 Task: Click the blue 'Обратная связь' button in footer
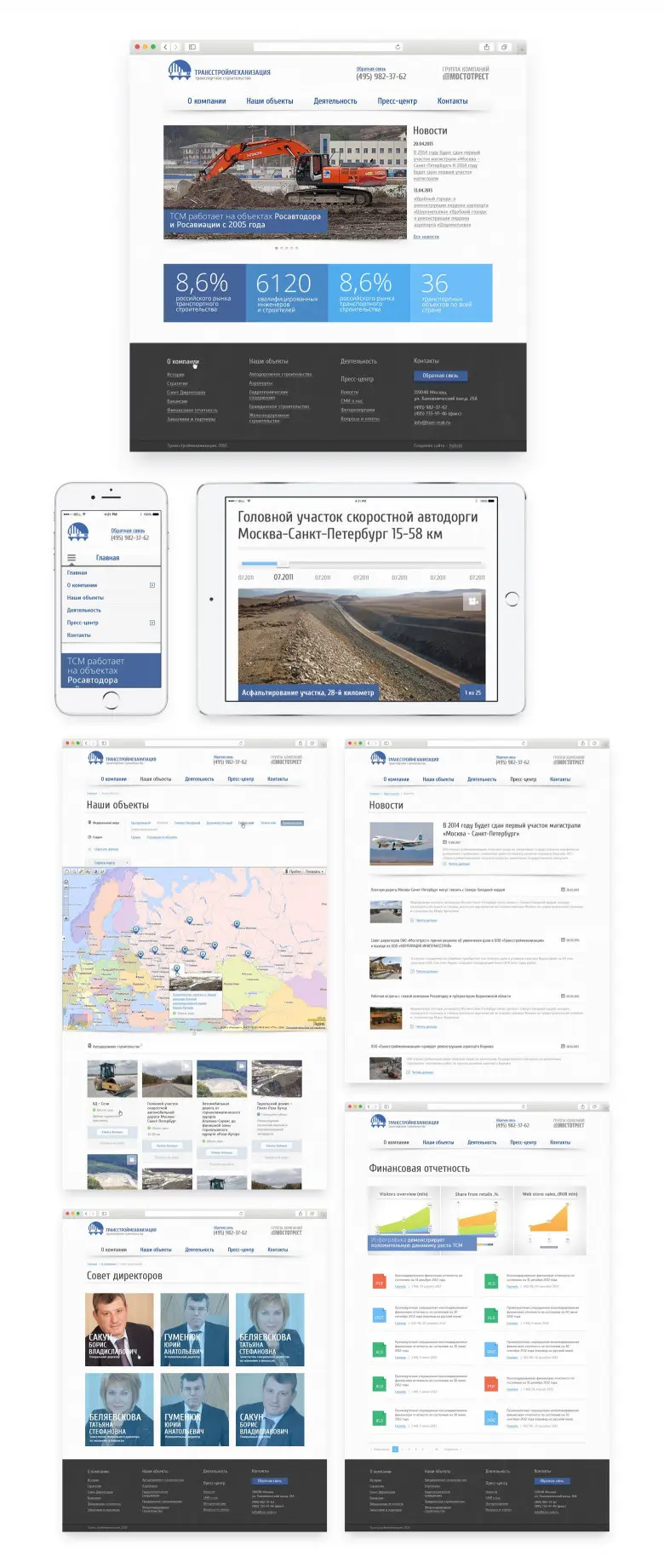[440, 376]
